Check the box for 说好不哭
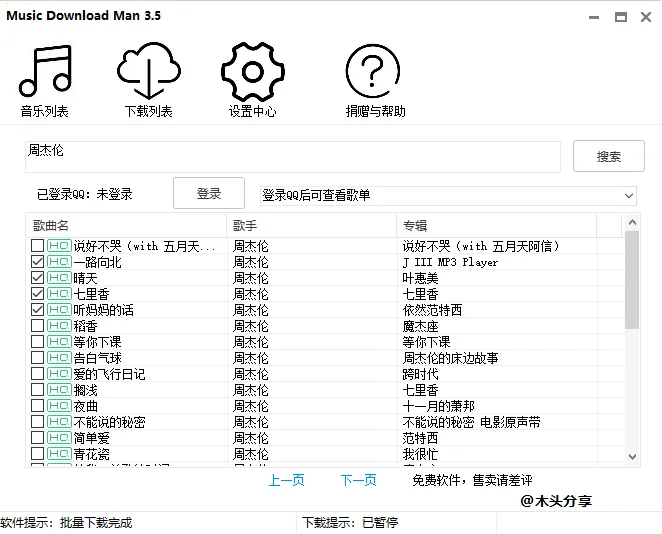This screenshot has width=662, height=535. coord(38,245)
